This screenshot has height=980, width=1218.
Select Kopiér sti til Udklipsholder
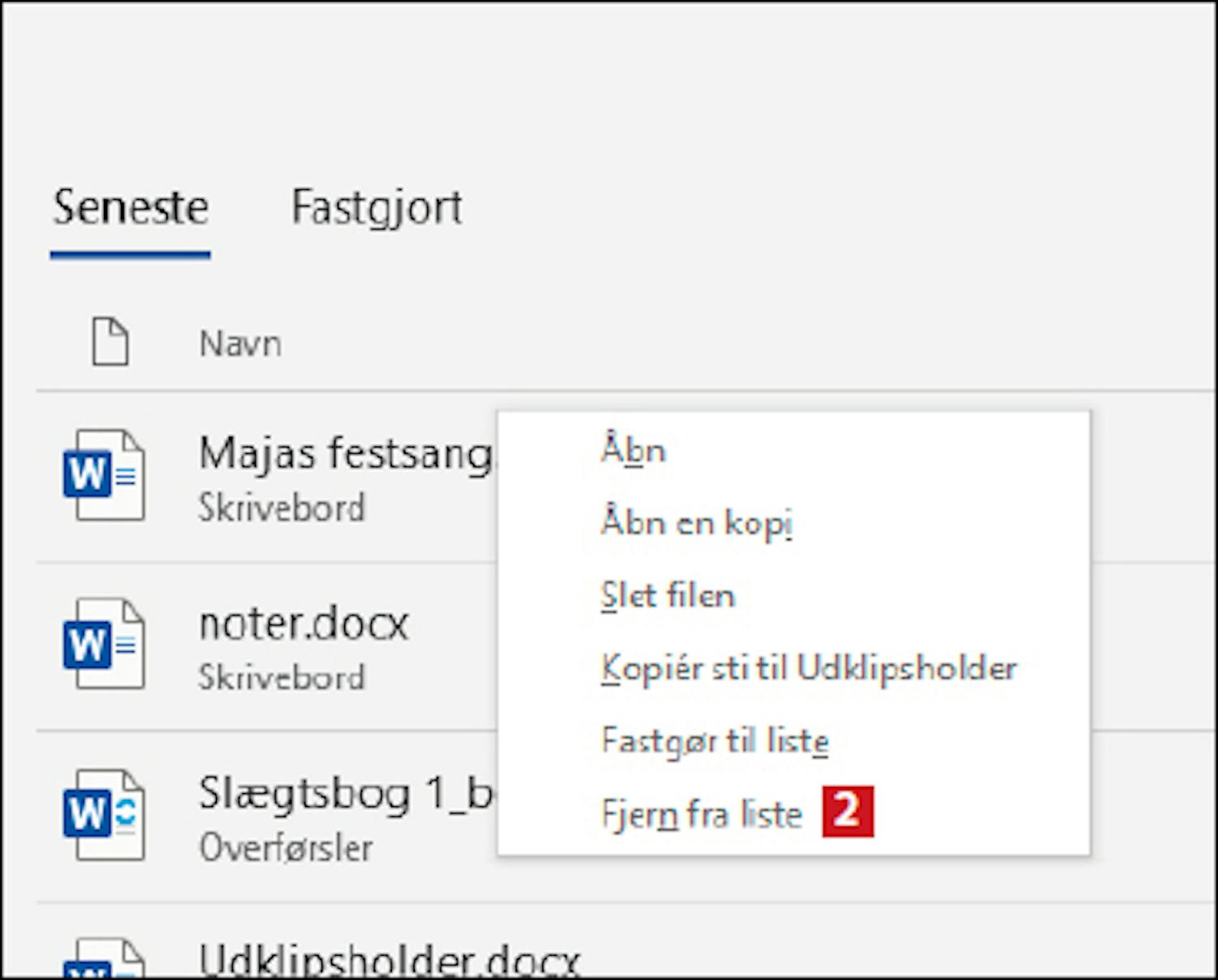pos(808,668)
